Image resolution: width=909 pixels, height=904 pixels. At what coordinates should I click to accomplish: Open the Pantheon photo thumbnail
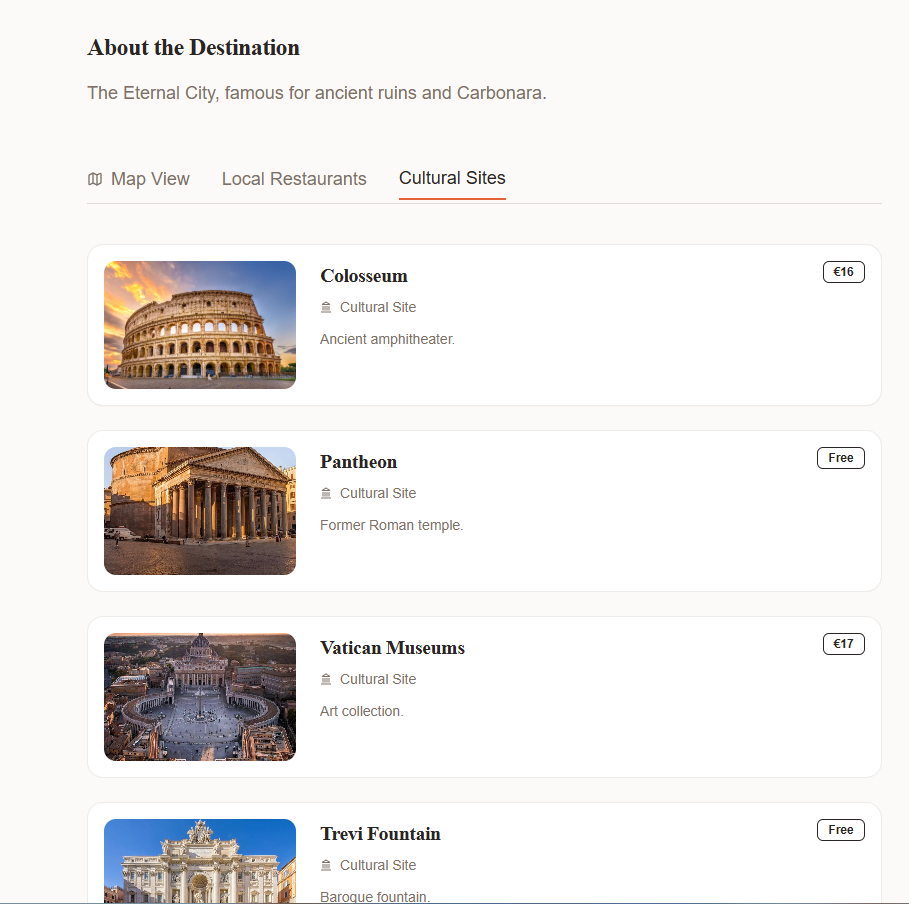pos(200,511)
